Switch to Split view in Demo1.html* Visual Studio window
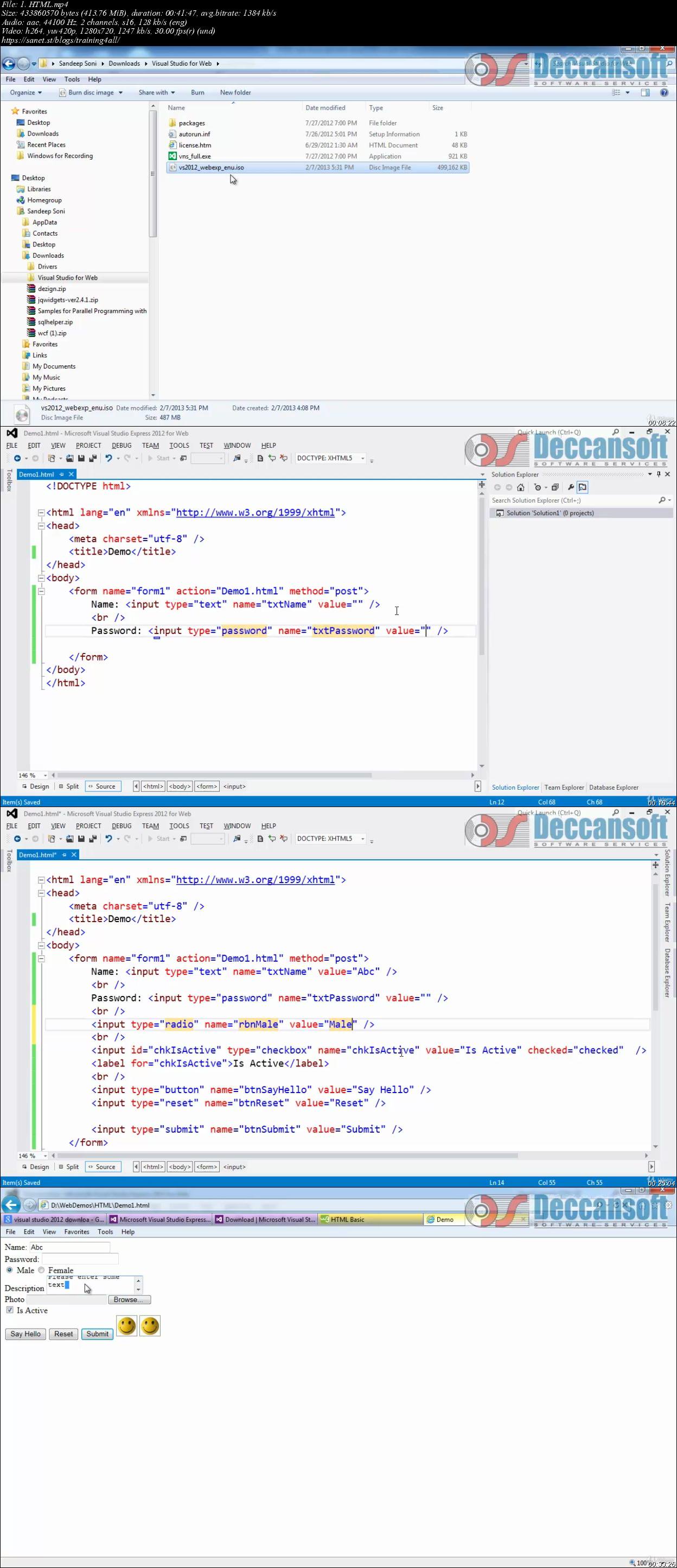Viewport: 677px width, 1568px height. coord(69,1167)
